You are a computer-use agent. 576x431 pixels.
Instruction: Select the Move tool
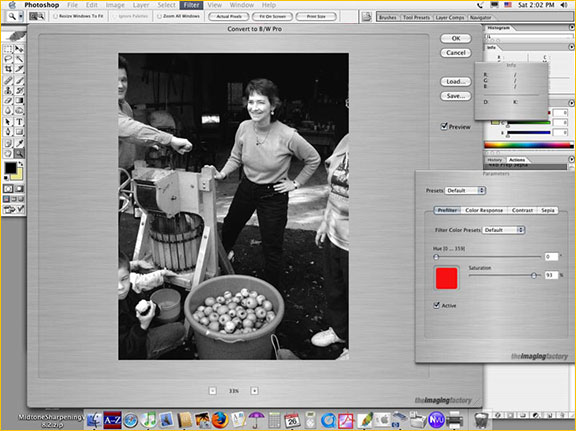(x=19, y=49)
